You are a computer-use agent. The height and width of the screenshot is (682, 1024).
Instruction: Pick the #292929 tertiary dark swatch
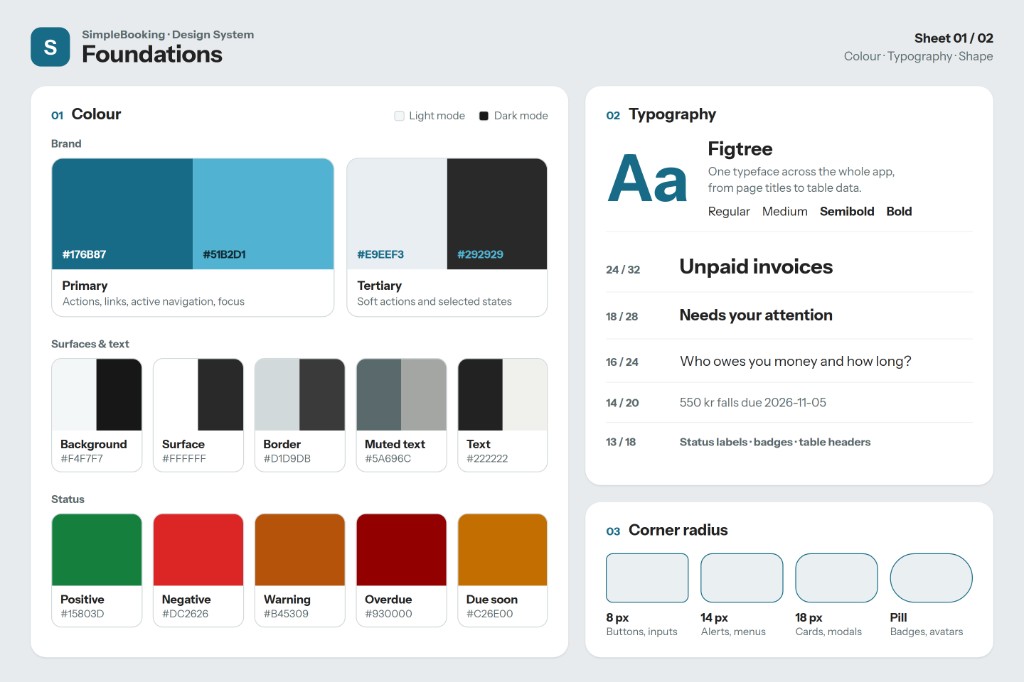pos(497,214)
